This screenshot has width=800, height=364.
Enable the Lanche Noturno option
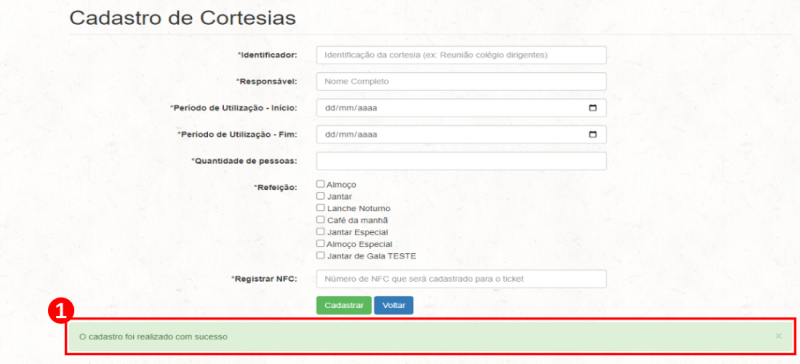pyautogui.click(x=320, y=208)
